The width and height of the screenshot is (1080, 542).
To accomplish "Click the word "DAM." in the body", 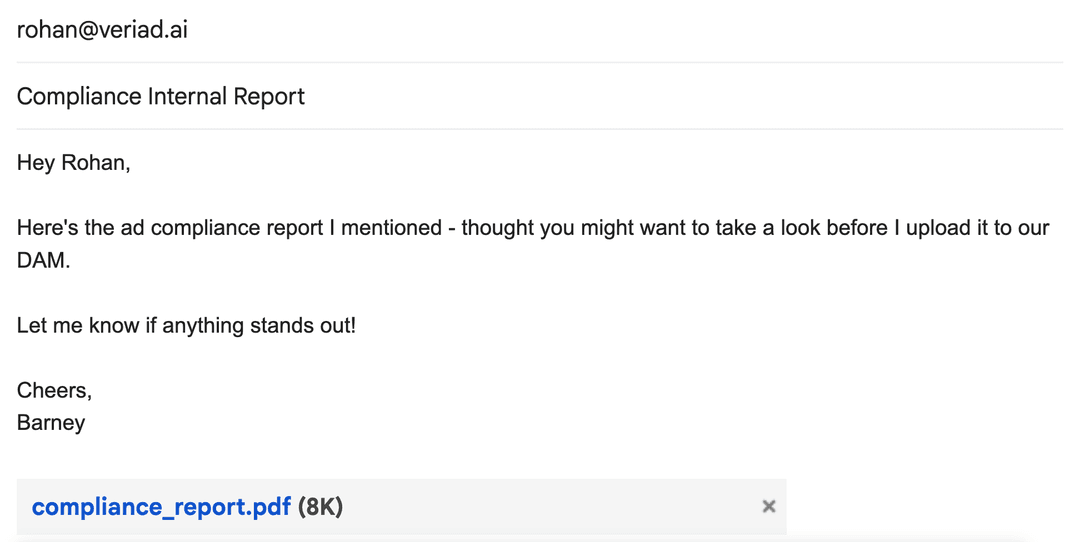I will click(x=44, y=261).
